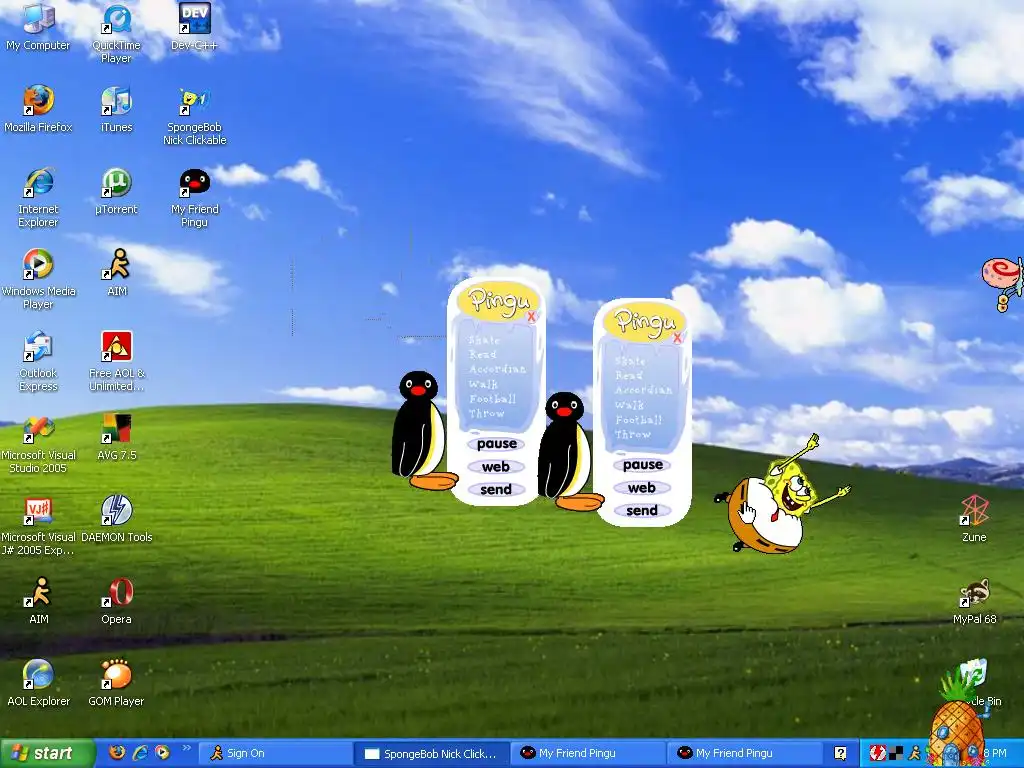Screen dimensions: 1024x768
Task: Click the Internet Explorer desktop icon
Action: pyautogui.click(x=38, y=197)
